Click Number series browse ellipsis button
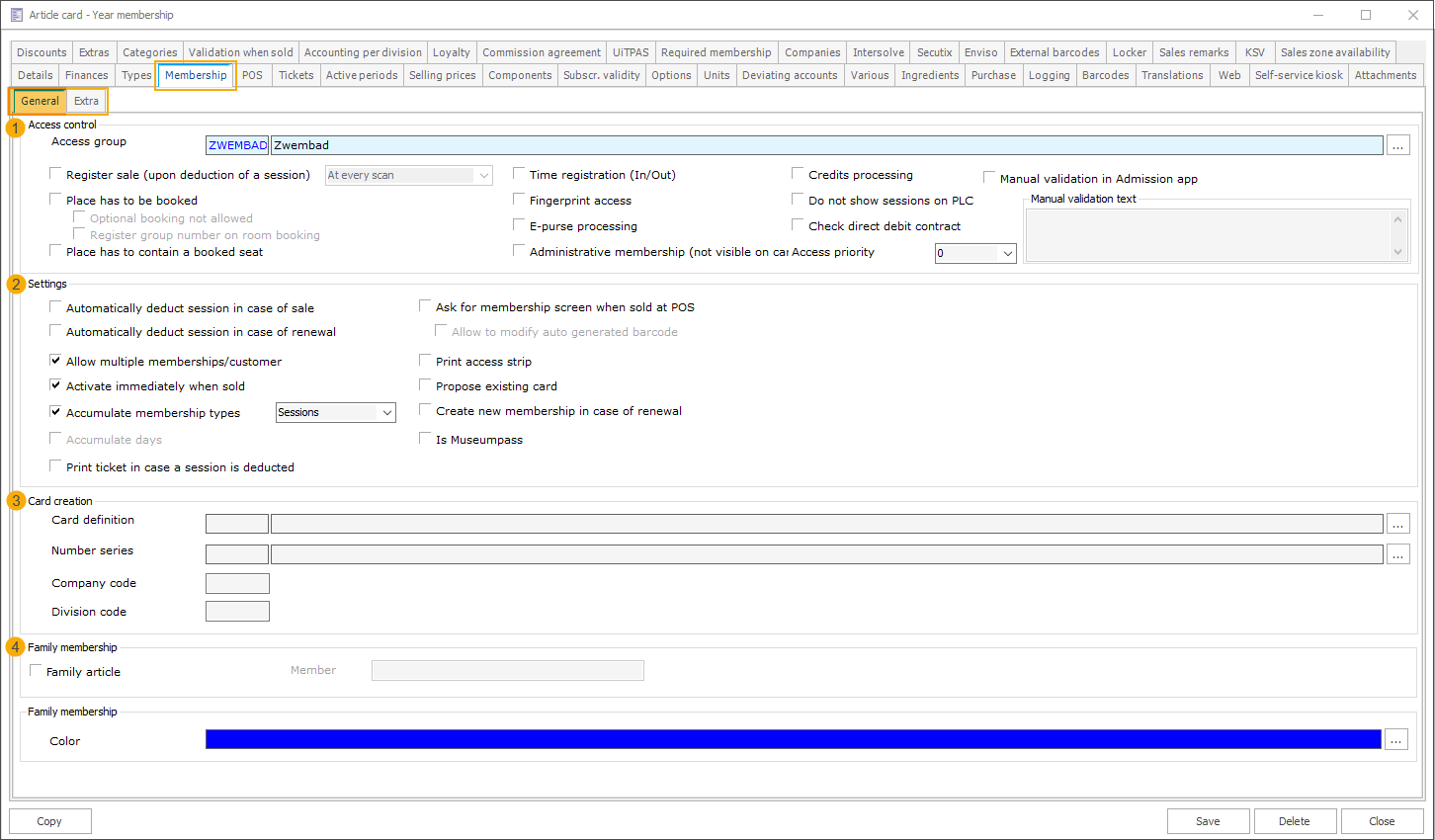Image resolution: width=1435 pixels, height=840 pixels. tap(1397, 554)
